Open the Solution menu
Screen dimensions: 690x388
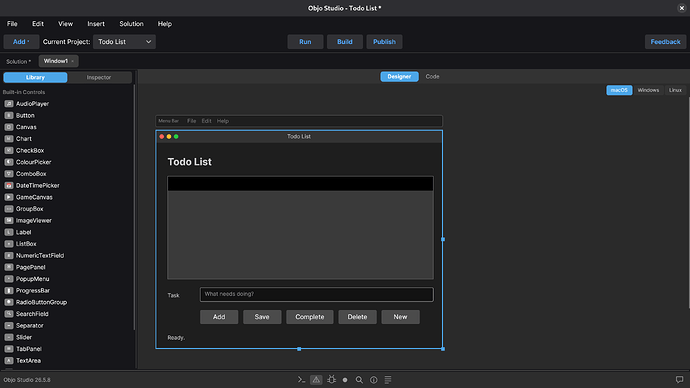click(x=131, y=24)
